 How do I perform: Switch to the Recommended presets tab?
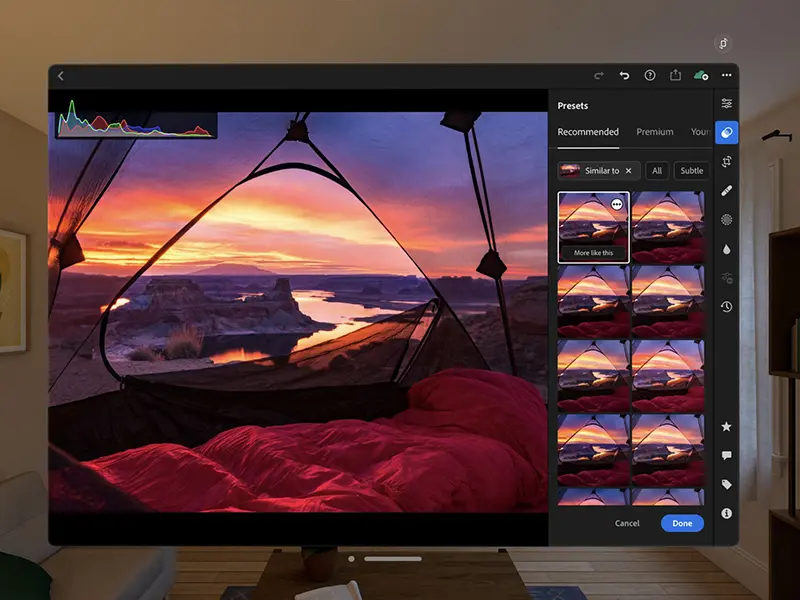pos(588,132)
